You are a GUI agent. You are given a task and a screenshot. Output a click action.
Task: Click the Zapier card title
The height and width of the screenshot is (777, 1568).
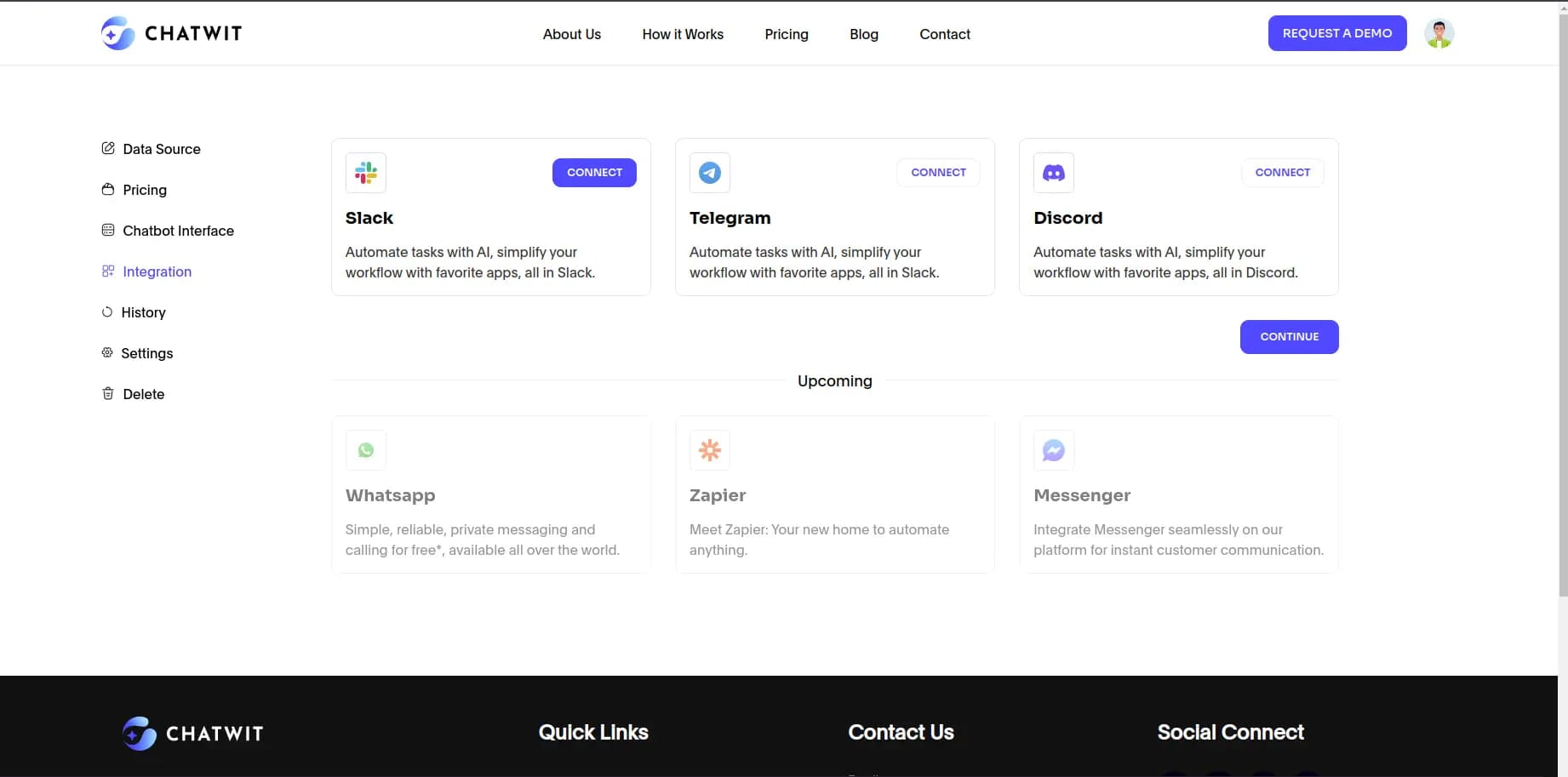tap(717, 495)
